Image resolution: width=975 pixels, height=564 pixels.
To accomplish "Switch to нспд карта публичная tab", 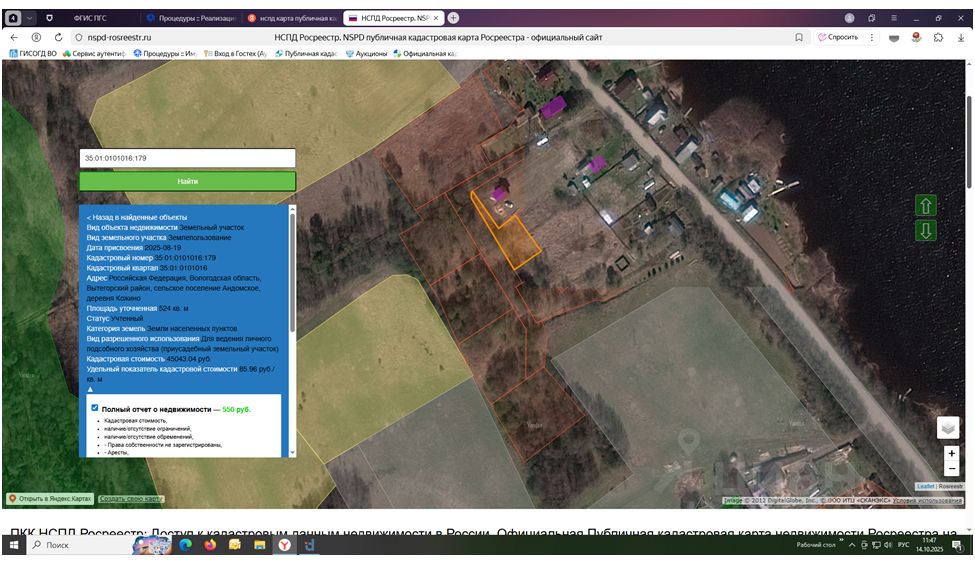I will (292, 18).
